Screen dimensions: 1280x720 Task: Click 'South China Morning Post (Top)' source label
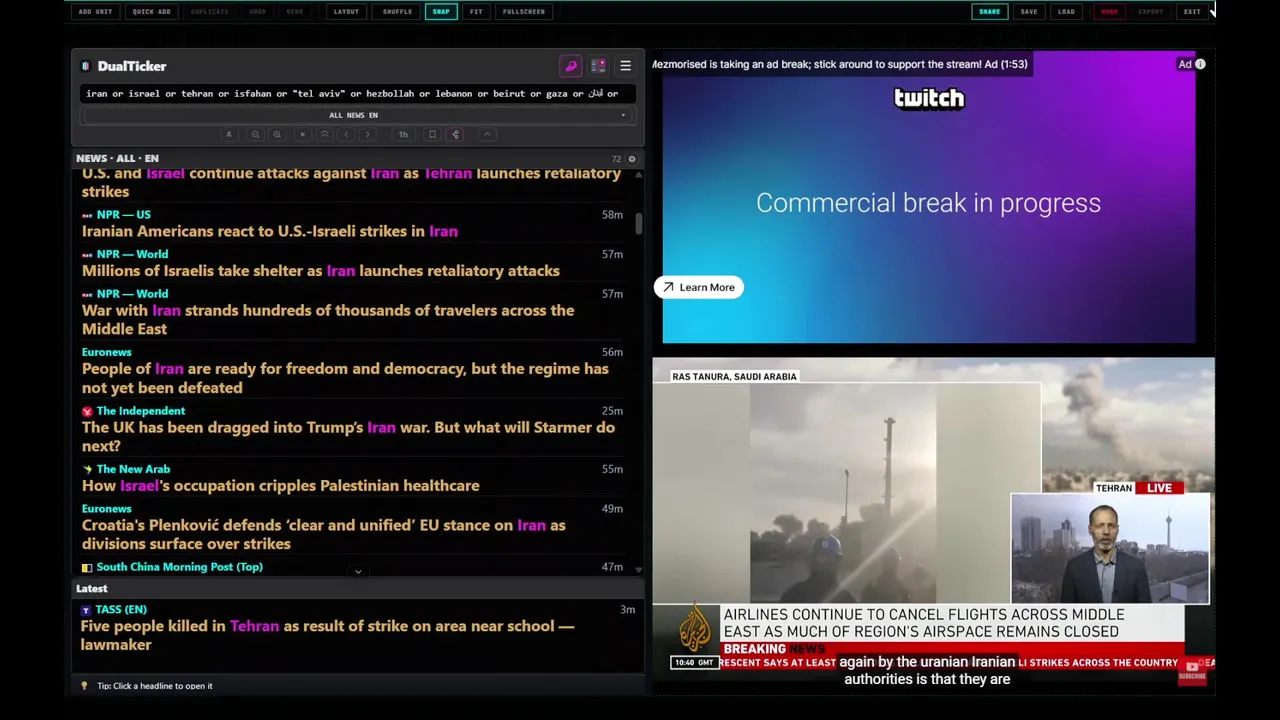click(x=179, y=567)
